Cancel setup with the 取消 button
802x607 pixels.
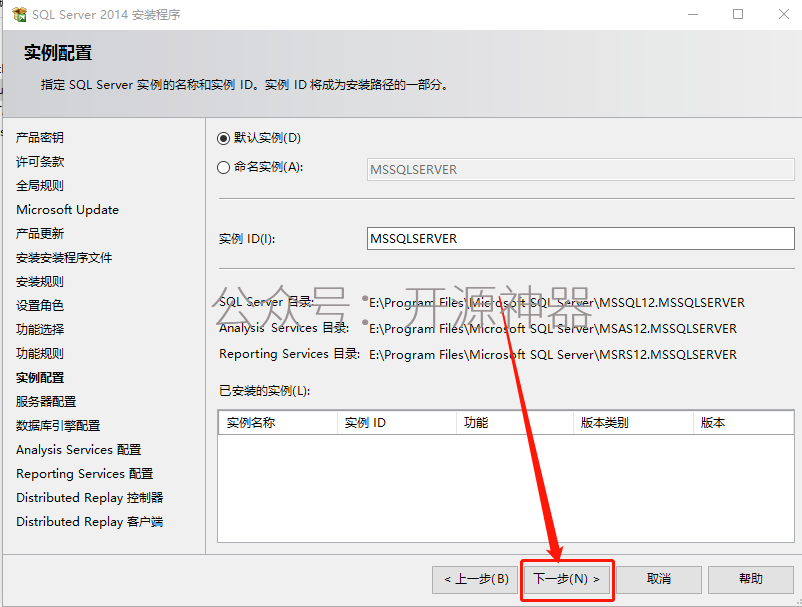[x=659, y=579]
